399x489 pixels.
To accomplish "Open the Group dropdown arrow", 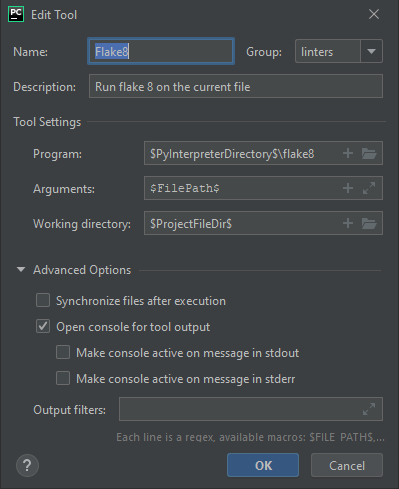I will (371, 51).
